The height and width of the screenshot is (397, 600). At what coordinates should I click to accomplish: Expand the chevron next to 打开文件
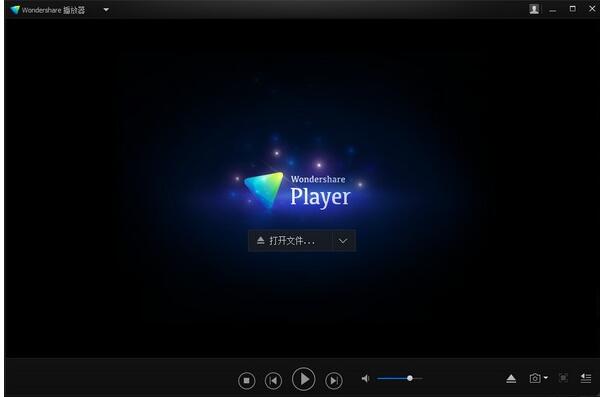point(343,241)
